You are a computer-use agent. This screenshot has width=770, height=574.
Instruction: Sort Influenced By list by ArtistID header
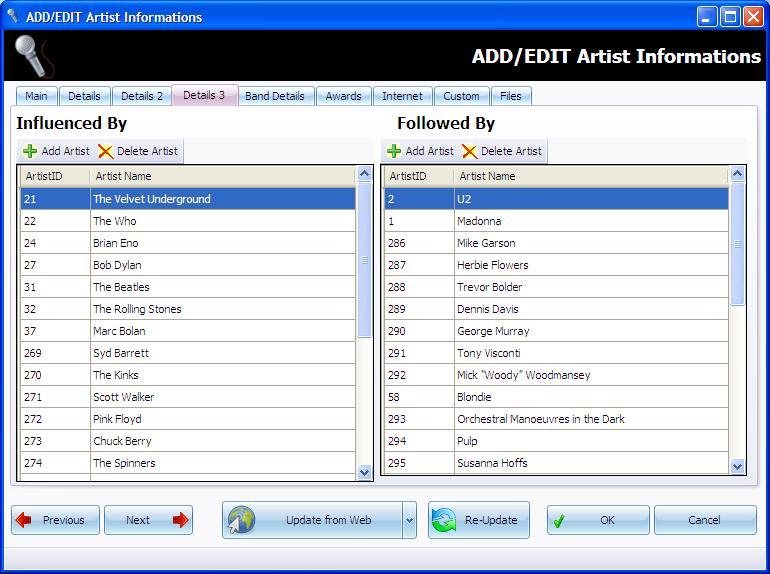55,176
